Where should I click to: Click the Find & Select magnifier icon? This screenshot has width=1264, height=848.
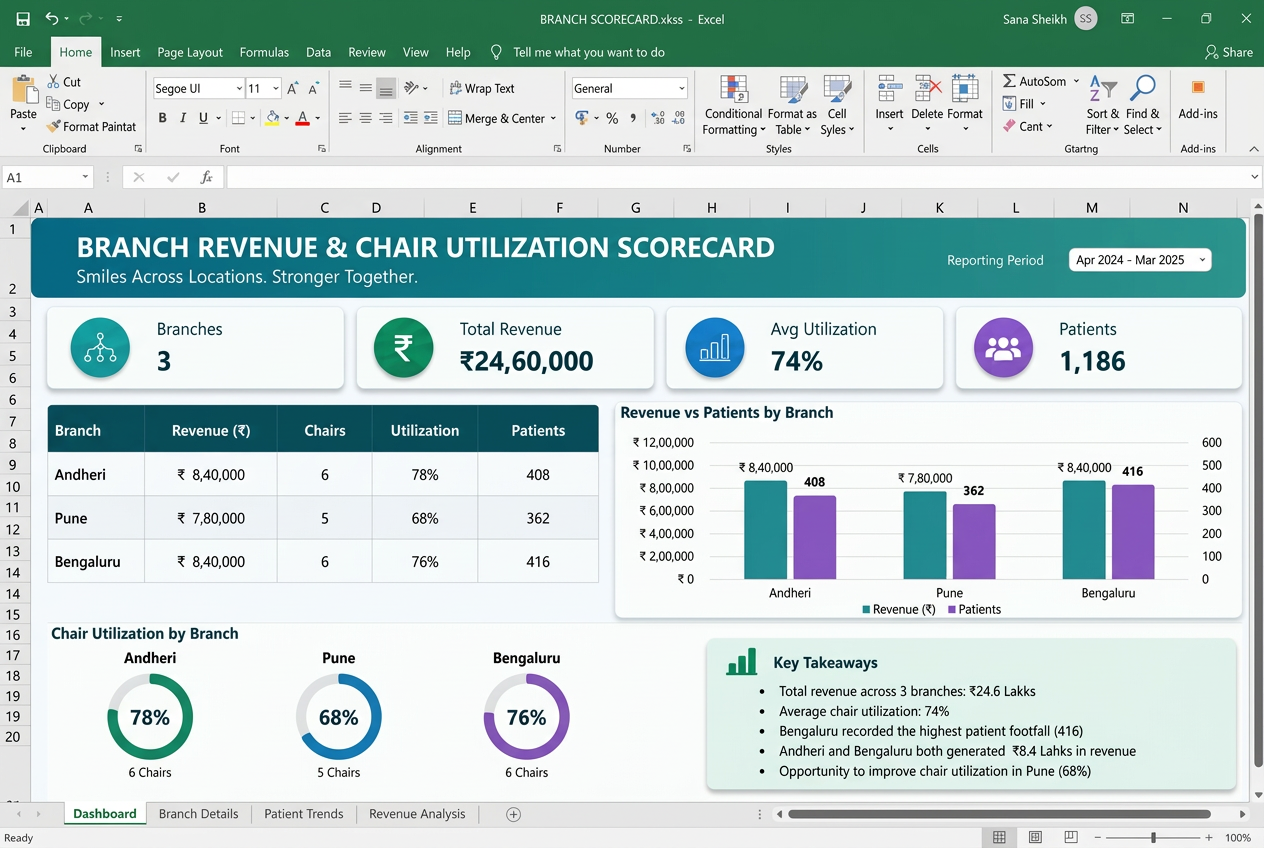point(1142,89)
